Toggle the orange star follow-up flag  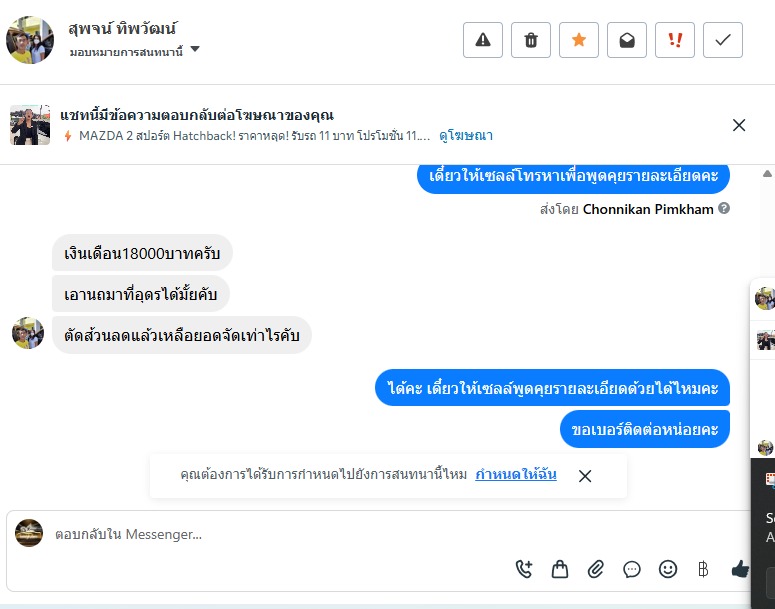pyautogui.click(x=579, y=40)
